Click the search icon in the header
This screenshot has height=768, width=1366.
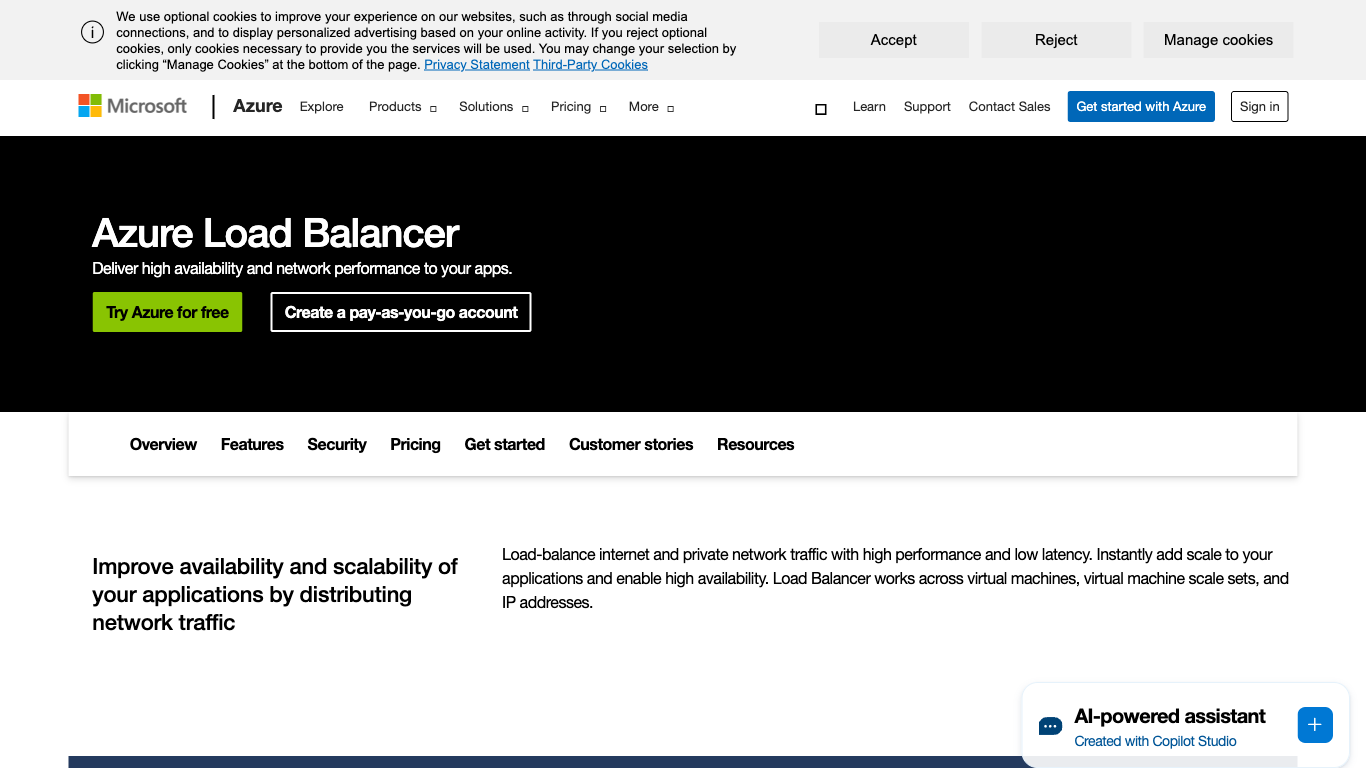point(821,108)
